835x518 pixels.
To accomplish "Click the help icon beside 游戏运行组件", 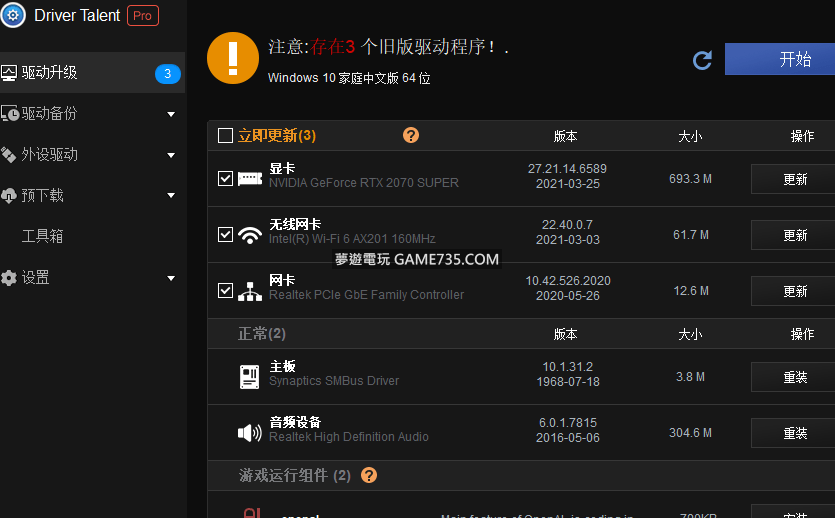I will coord(369,475).
